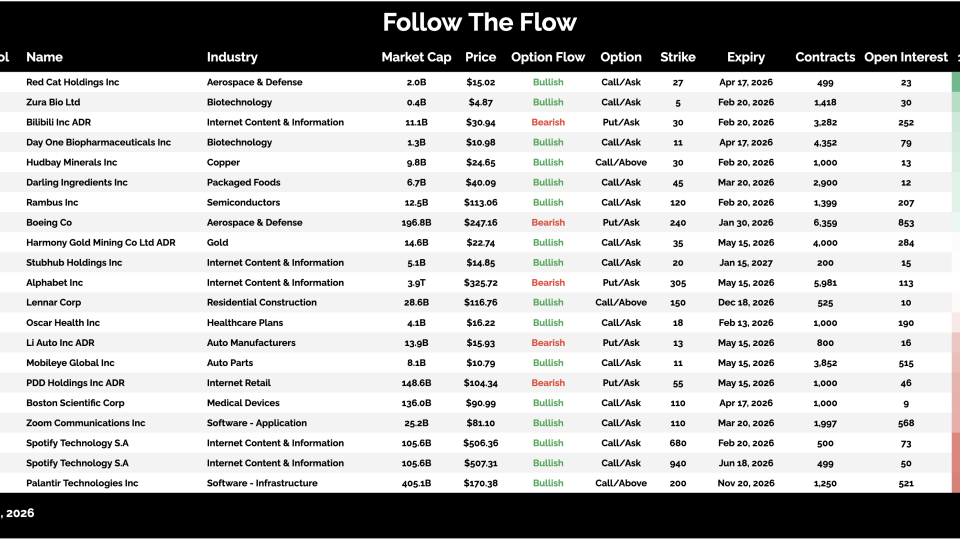Image resolution: width=960 pixels, height=540 pixels.
Task: Click the red color cell in Palantir row
Action: coord(955,483)
